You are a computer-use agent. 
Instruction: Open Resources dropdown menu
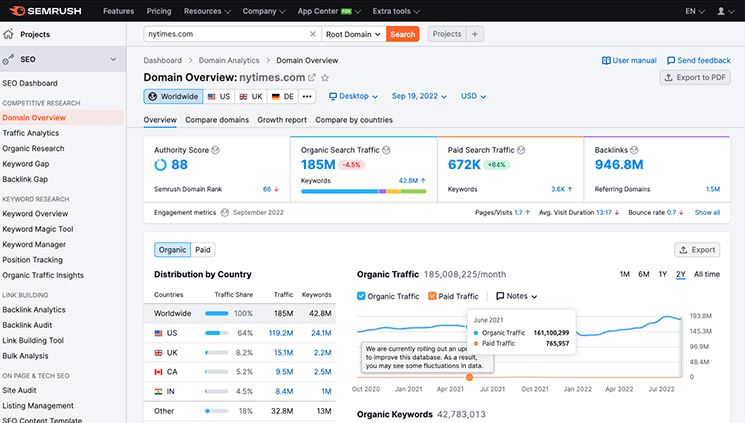[207, 11]
